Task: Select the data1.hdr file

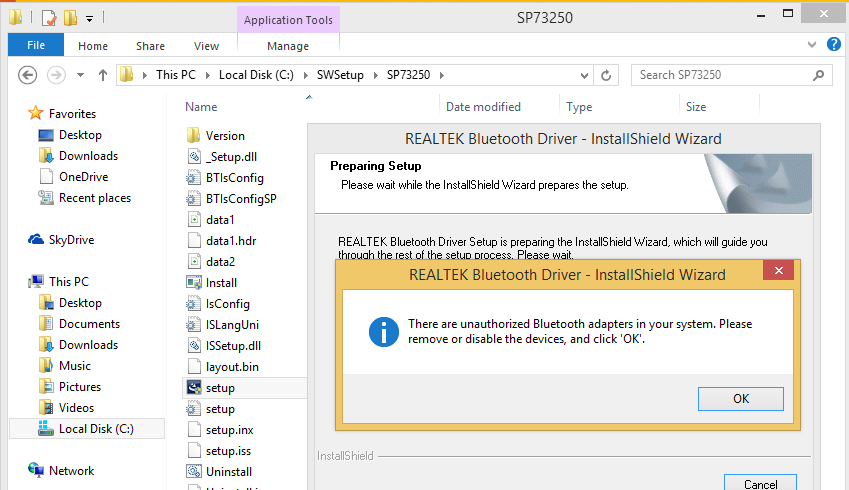Action: tap(231, 240)
